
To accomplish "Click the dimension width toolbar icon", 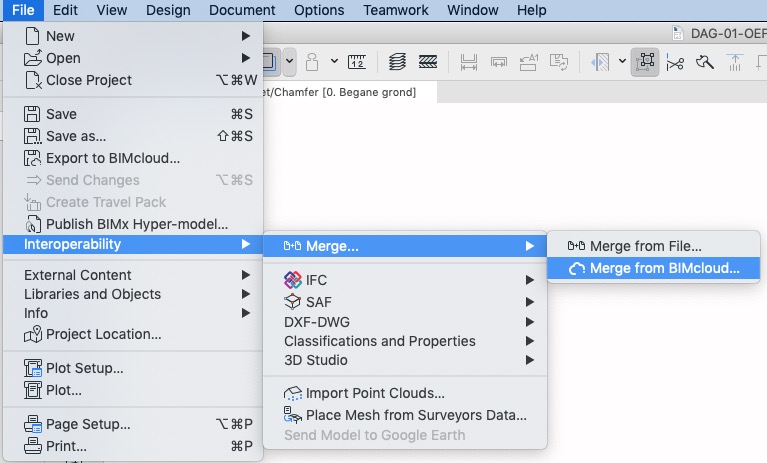I will coord(469,62).
